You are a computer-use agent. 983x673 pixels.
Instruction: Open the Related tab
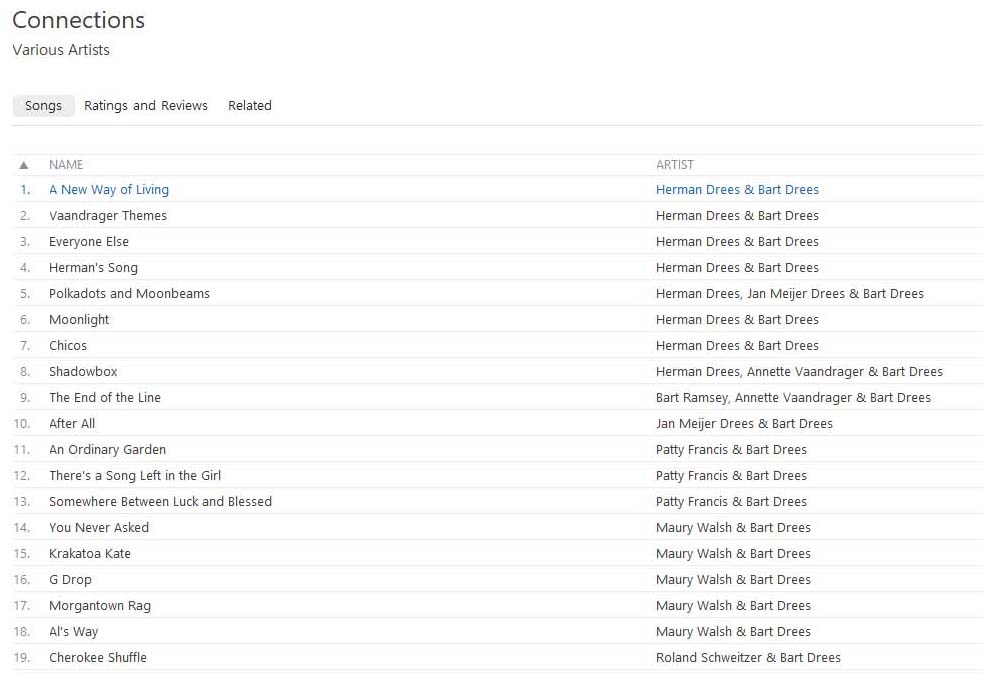(250, 106)
